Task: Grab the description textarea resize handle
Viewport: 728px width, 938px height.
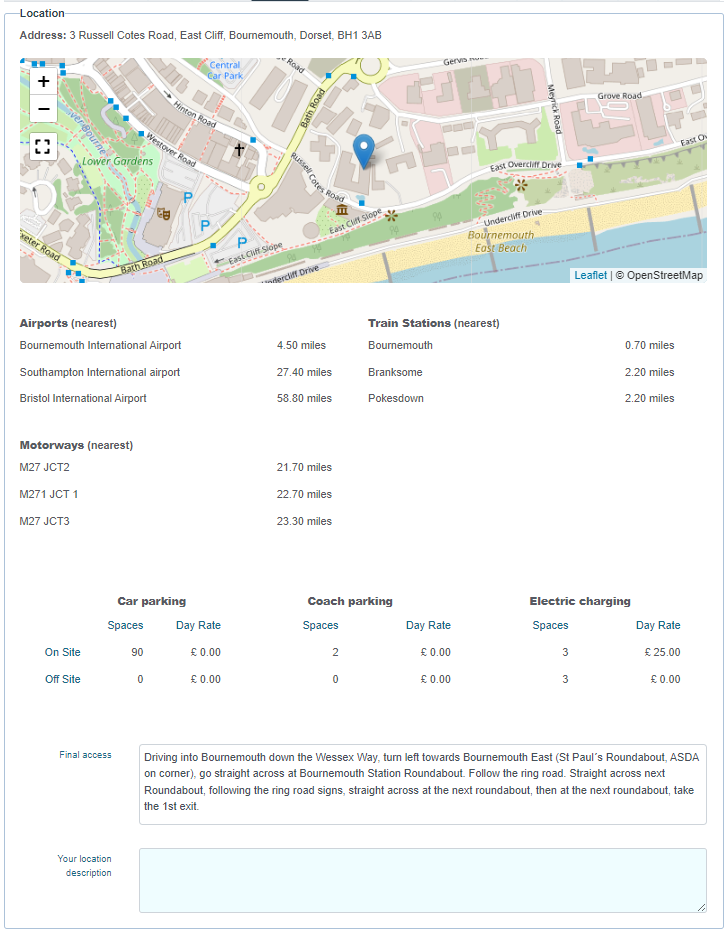Action: (x=701, y=907)
